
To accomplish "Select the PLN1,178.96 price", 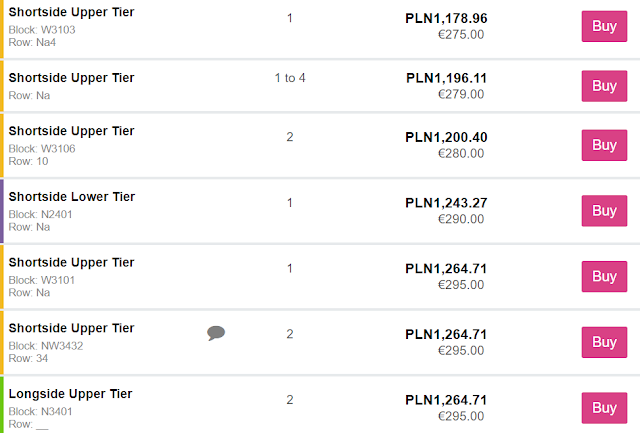I will coord(446,18).
